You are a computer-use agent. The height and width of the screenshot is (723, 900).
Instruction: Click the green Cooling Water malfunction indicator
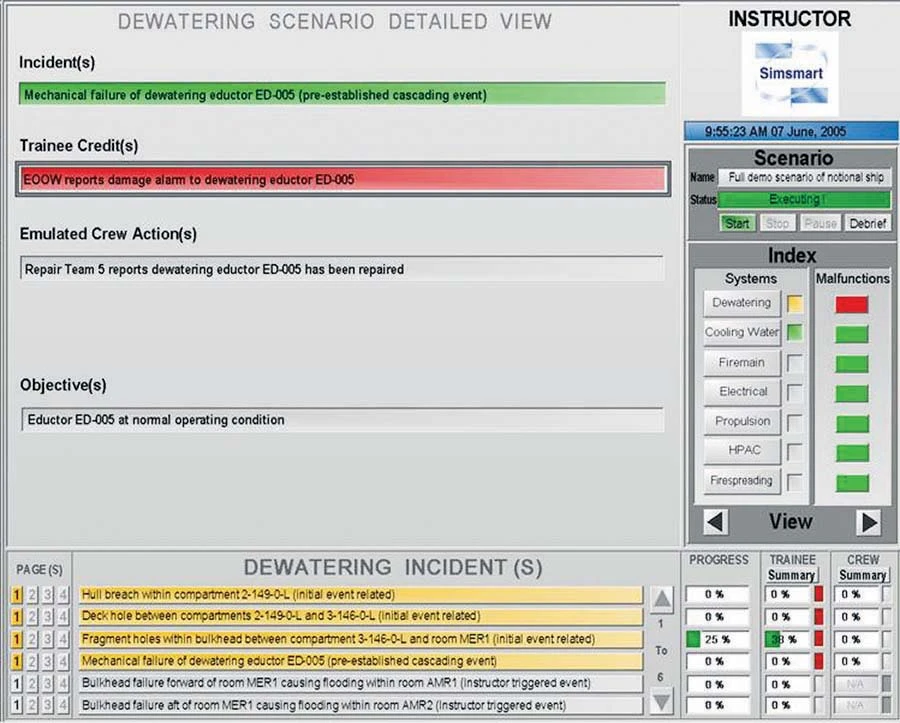(x=851, y=332)
